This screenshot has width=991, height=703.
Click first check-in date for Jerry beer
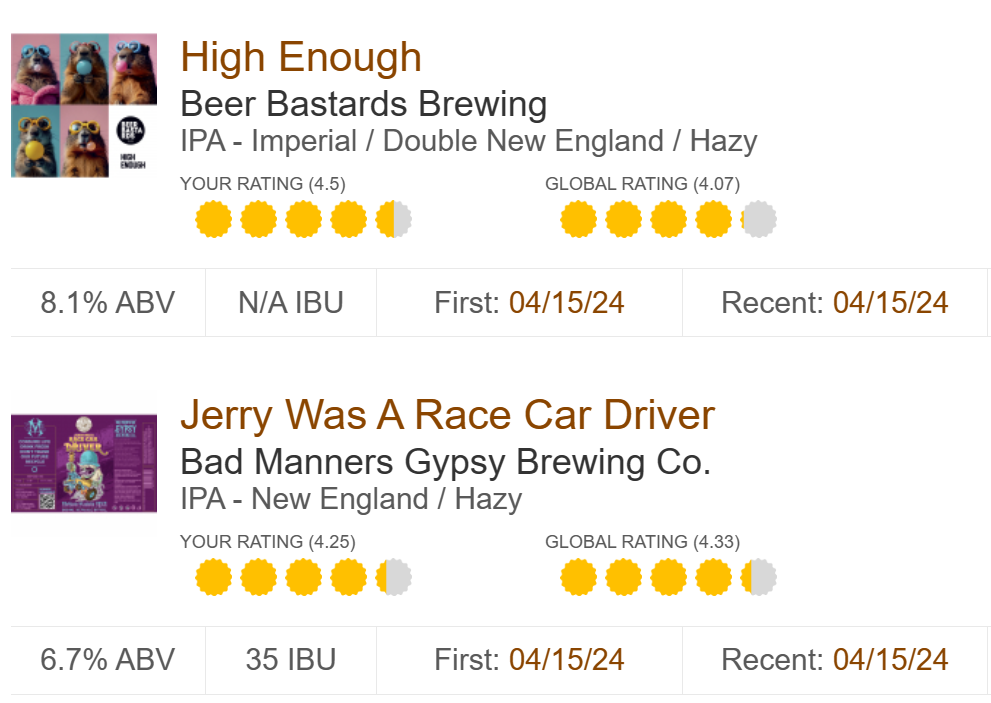coord(566,660)
